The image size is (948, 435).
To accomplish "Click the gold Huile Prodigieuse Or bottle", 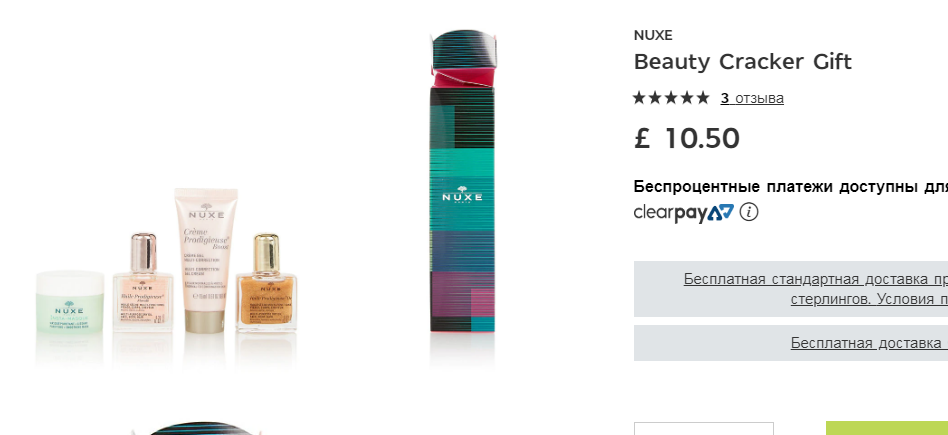I will [266, 283].
